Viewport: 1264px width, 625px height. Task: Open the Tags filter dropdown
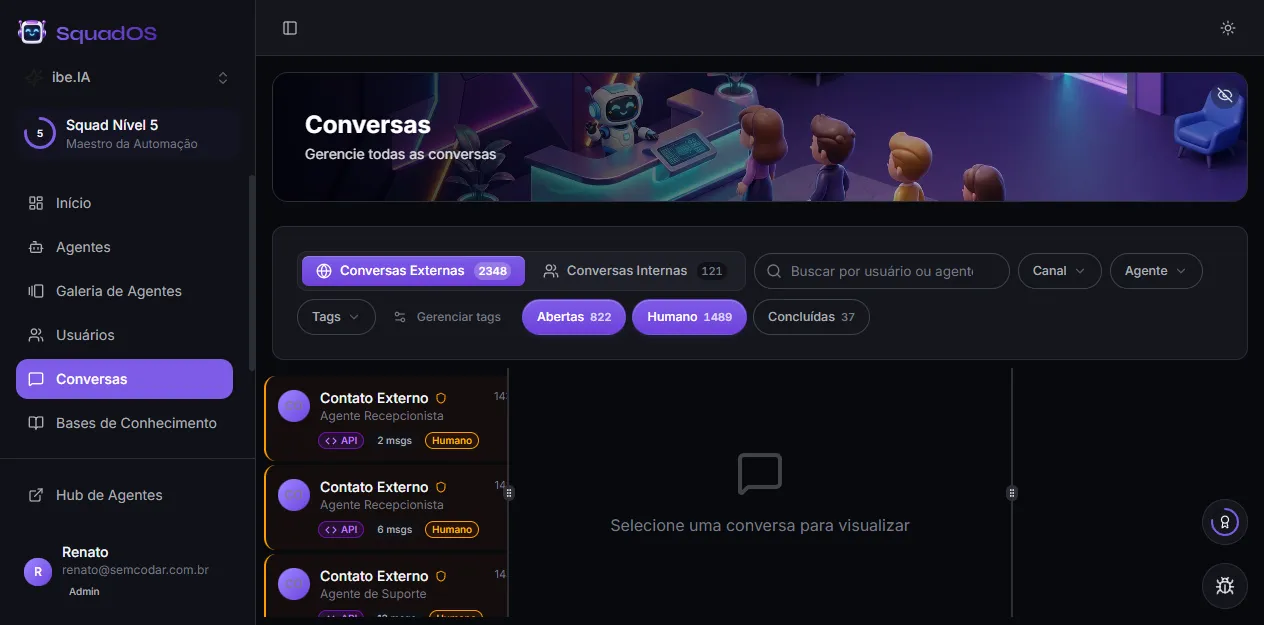pos(336,317)
